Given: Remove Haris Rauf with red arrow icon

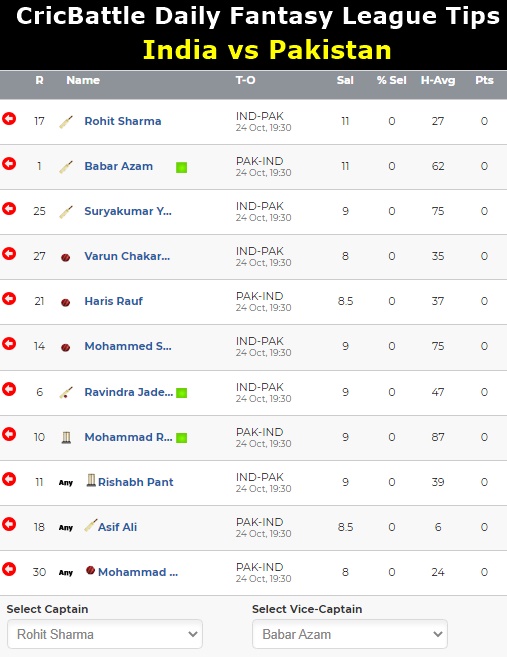Looking at the screenshot, I should pos(9,299).
